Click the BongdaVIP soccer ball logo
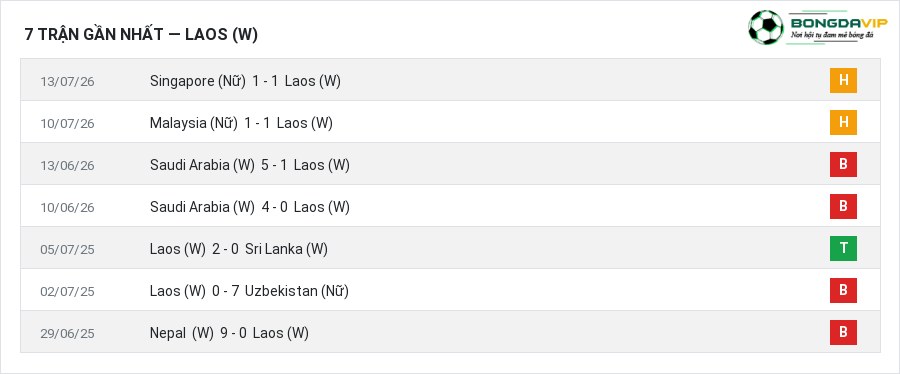This screenshot has height=374, width=900. click(x=766, y=28)
